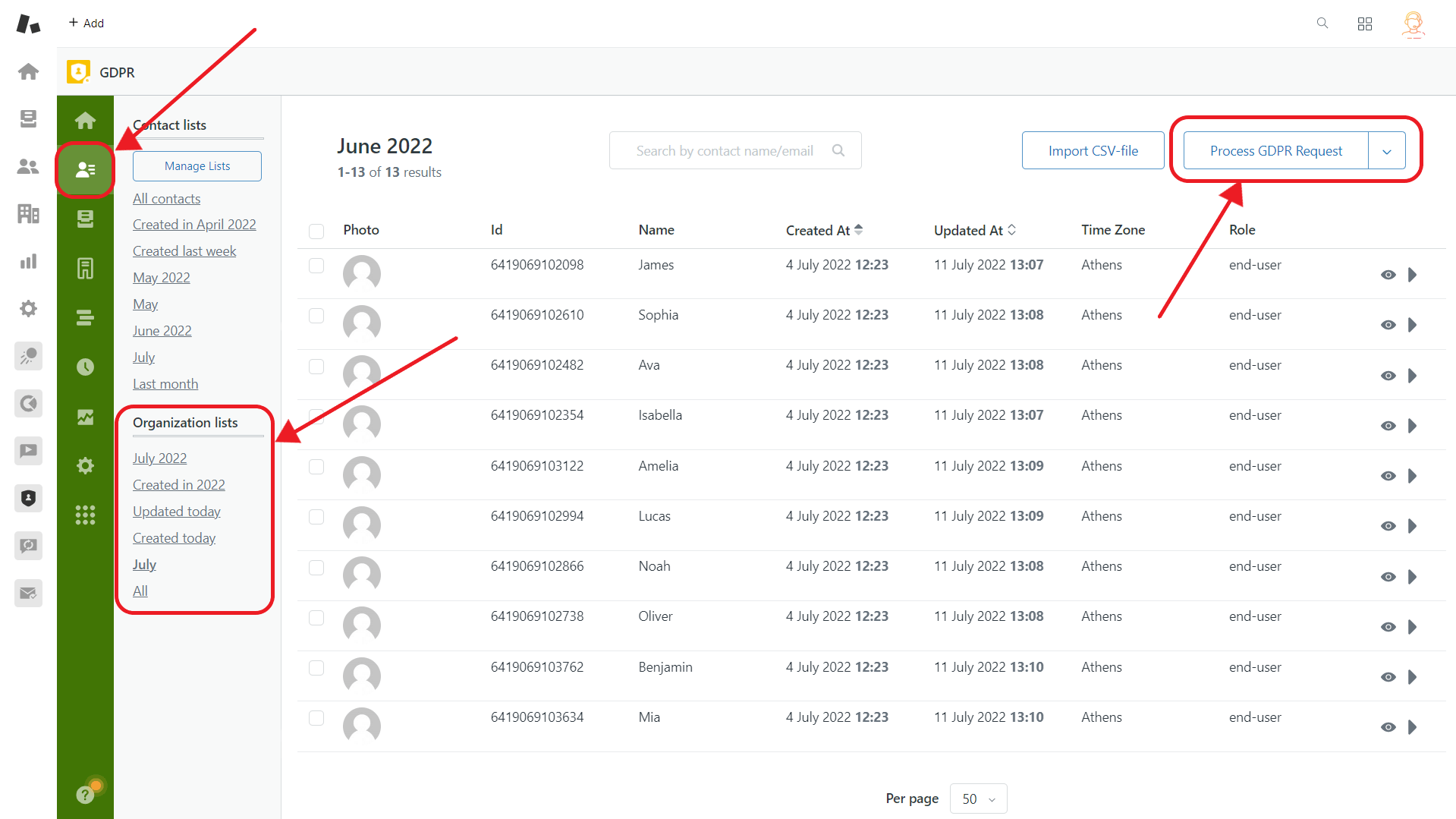1456x819 pixels.
Task: Click the search magnifier in contact search field
Action: [x=838, y=150]
